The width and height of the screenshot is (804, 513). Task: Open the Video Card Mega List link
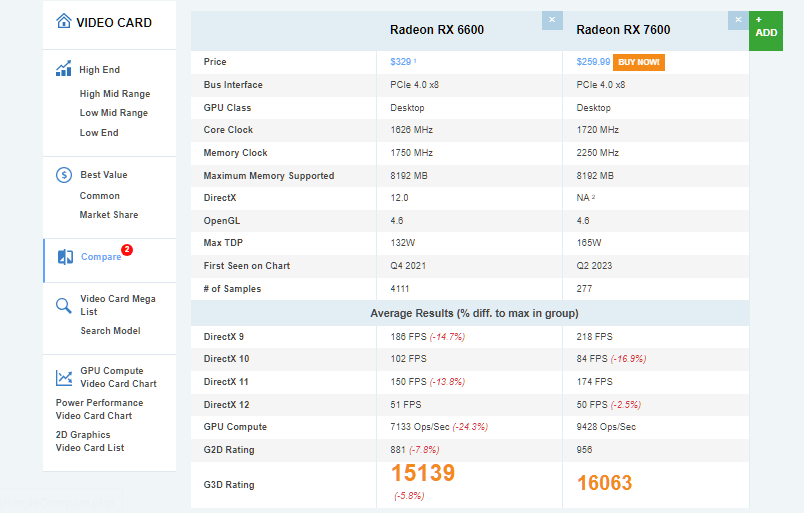[x=118, y=305]
